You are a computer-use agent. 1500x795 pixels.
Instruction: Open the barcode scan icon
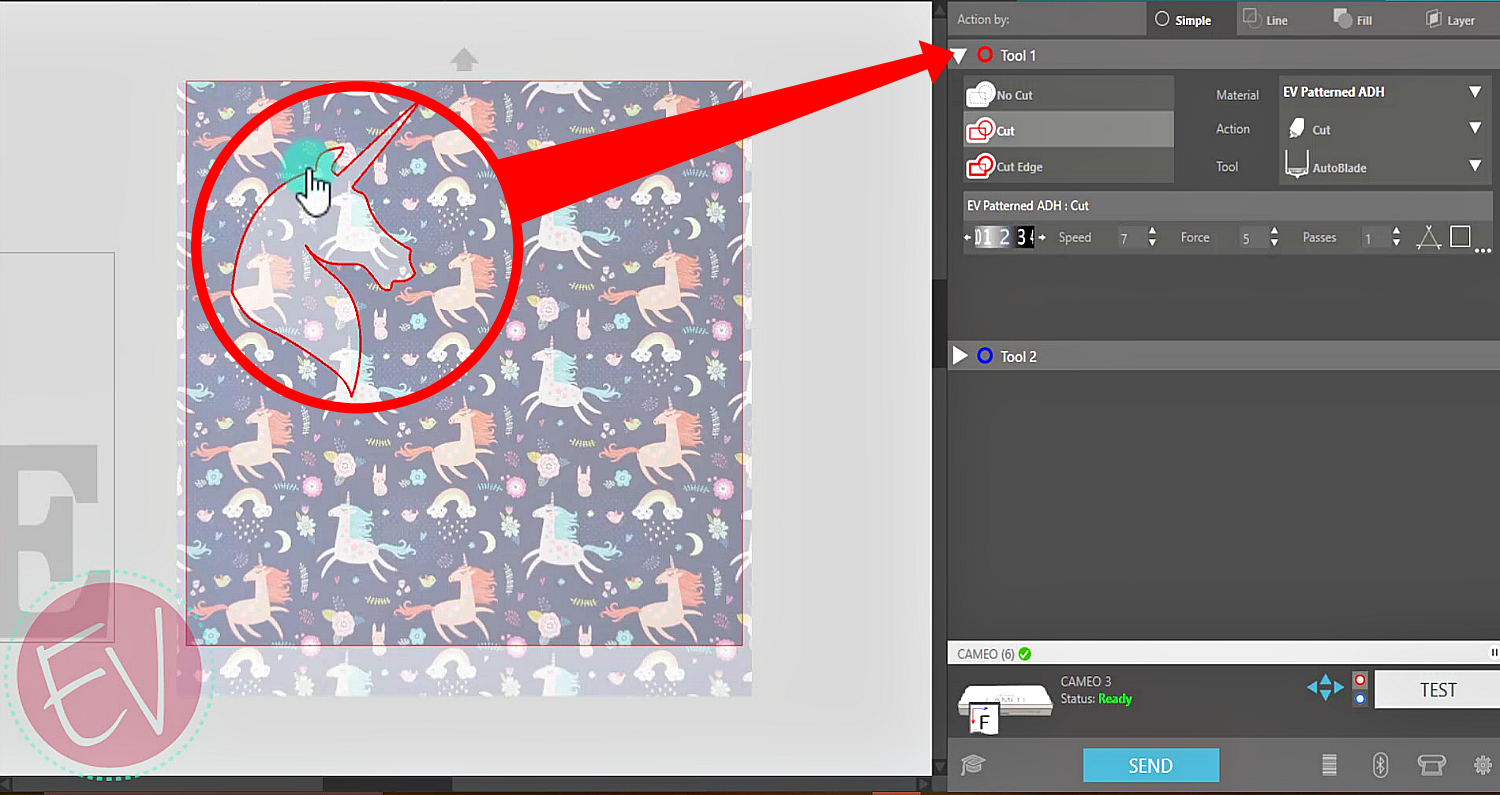[x=1329, y=765]
